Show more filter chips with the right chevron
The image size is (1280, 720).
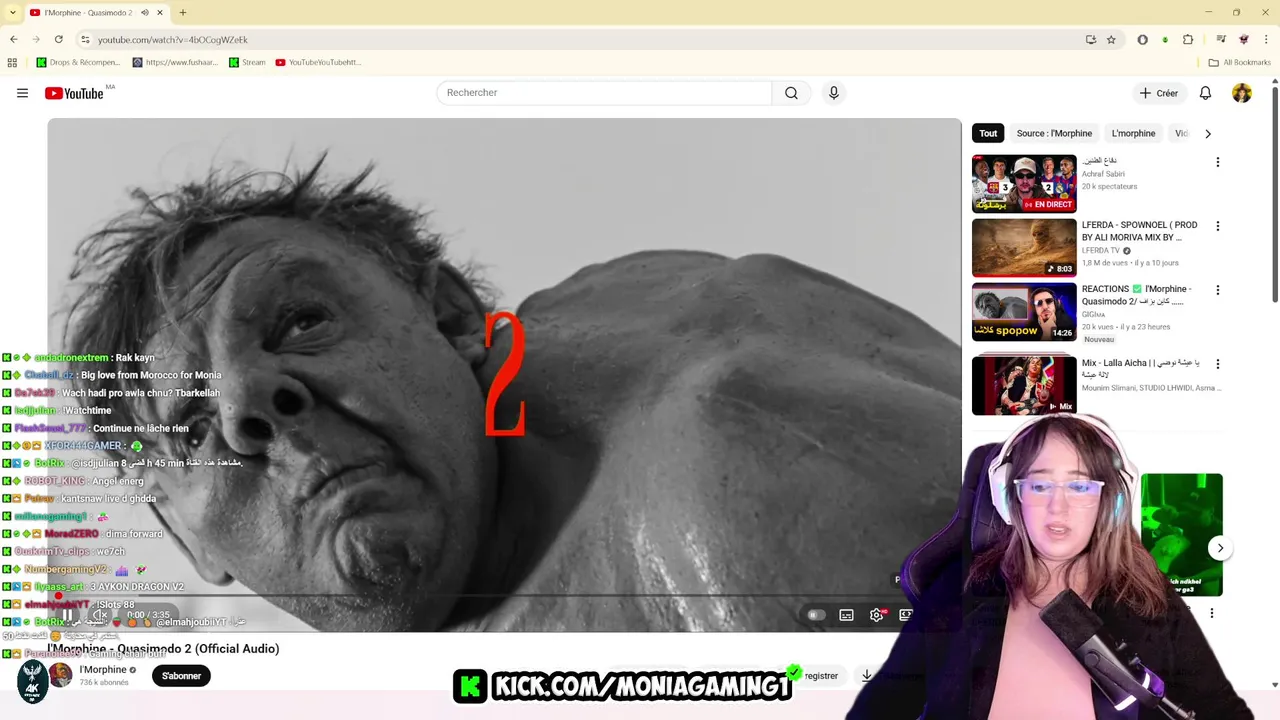point(1207,133)
